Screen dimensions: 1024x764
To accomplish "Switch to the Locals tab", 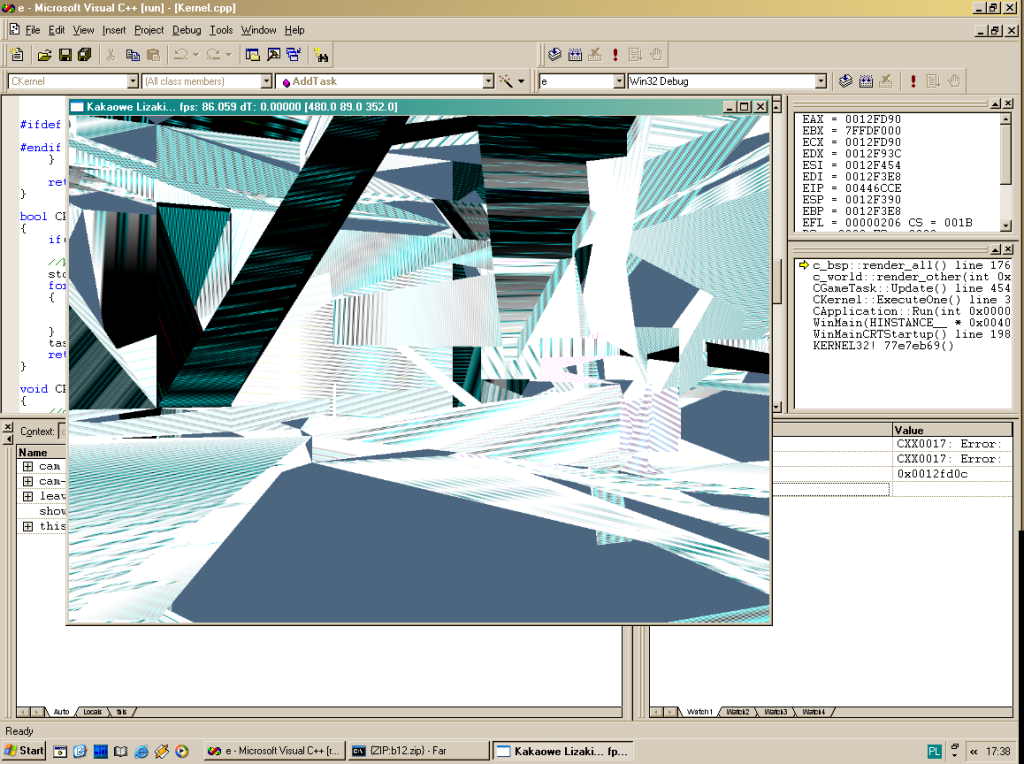I will [92, 712].
